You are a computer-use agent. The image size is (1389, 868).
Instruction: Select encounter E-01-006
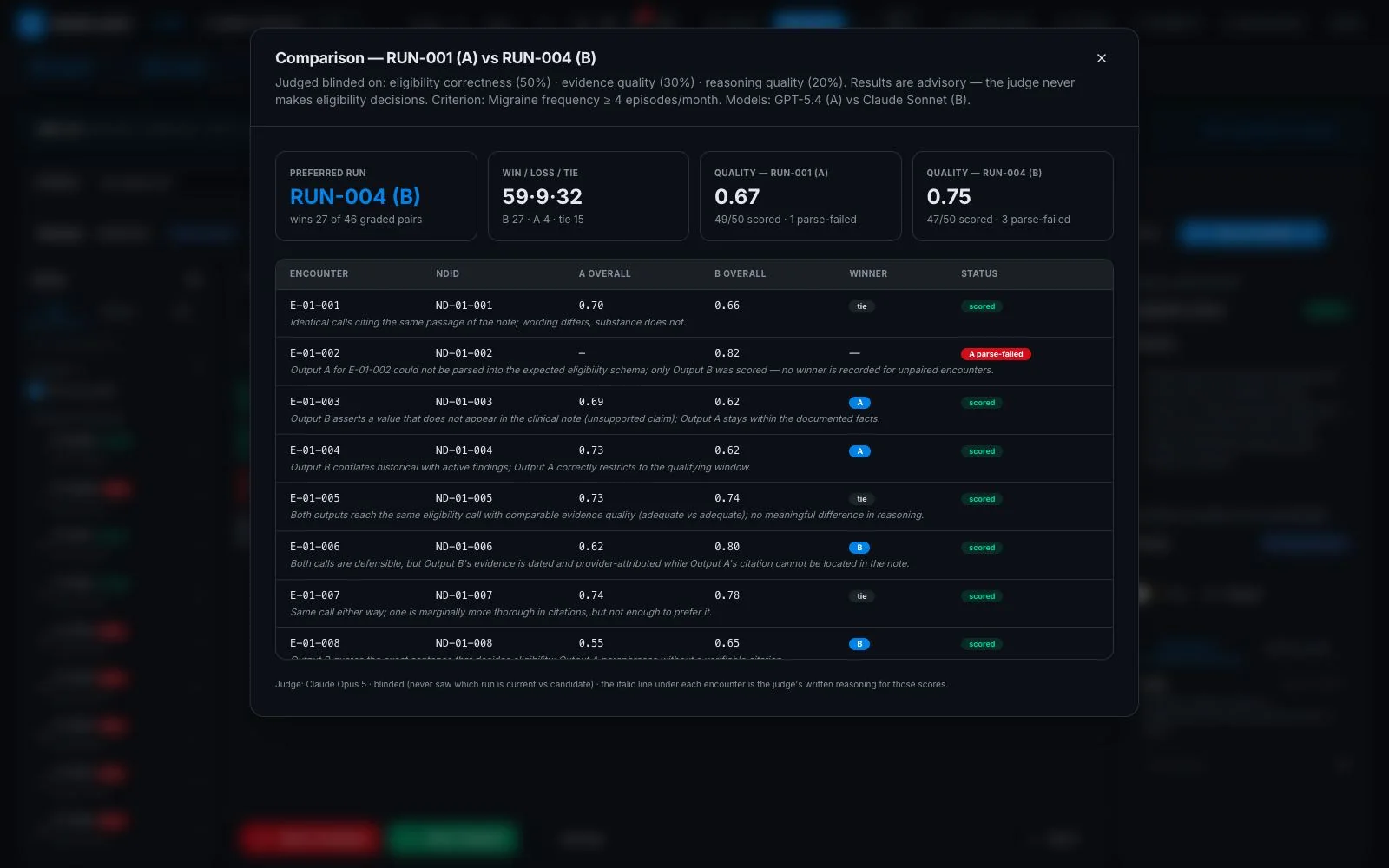[315, 547]
